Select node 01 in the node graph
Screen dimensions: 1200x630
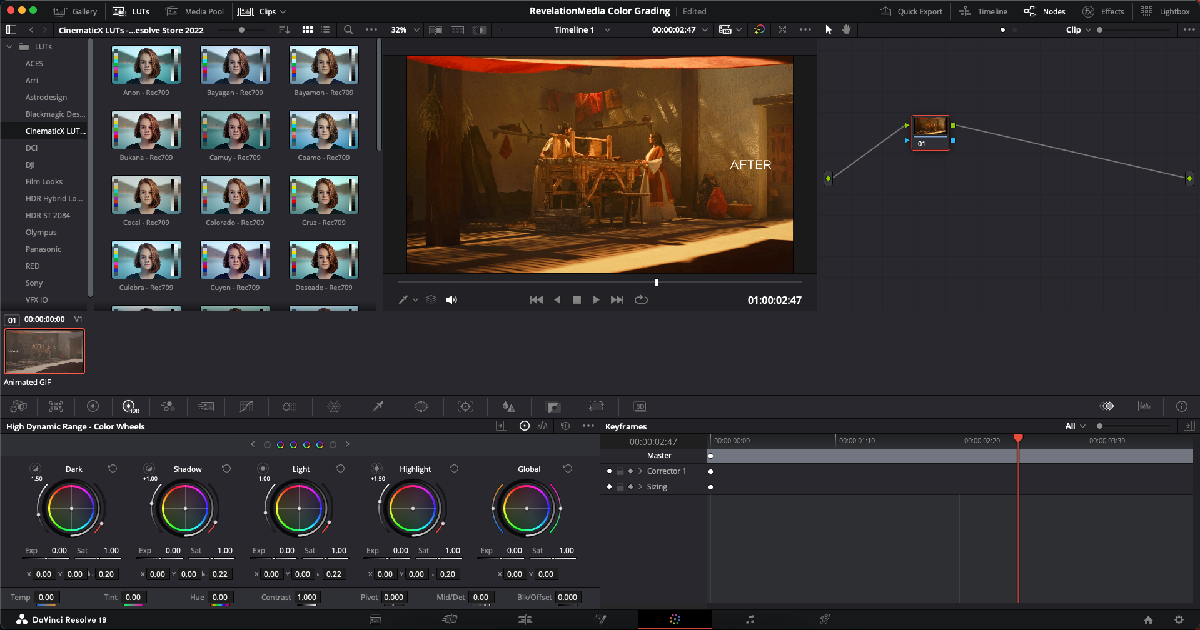click(x=931, y=132)
